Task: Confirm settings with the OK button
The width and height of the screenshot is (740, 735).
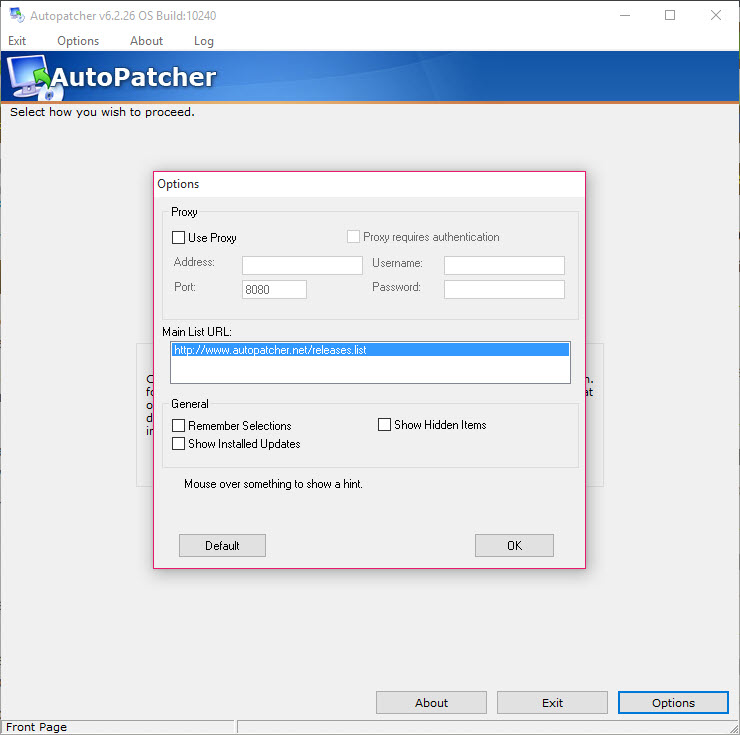Action: (x=514, y=546)
